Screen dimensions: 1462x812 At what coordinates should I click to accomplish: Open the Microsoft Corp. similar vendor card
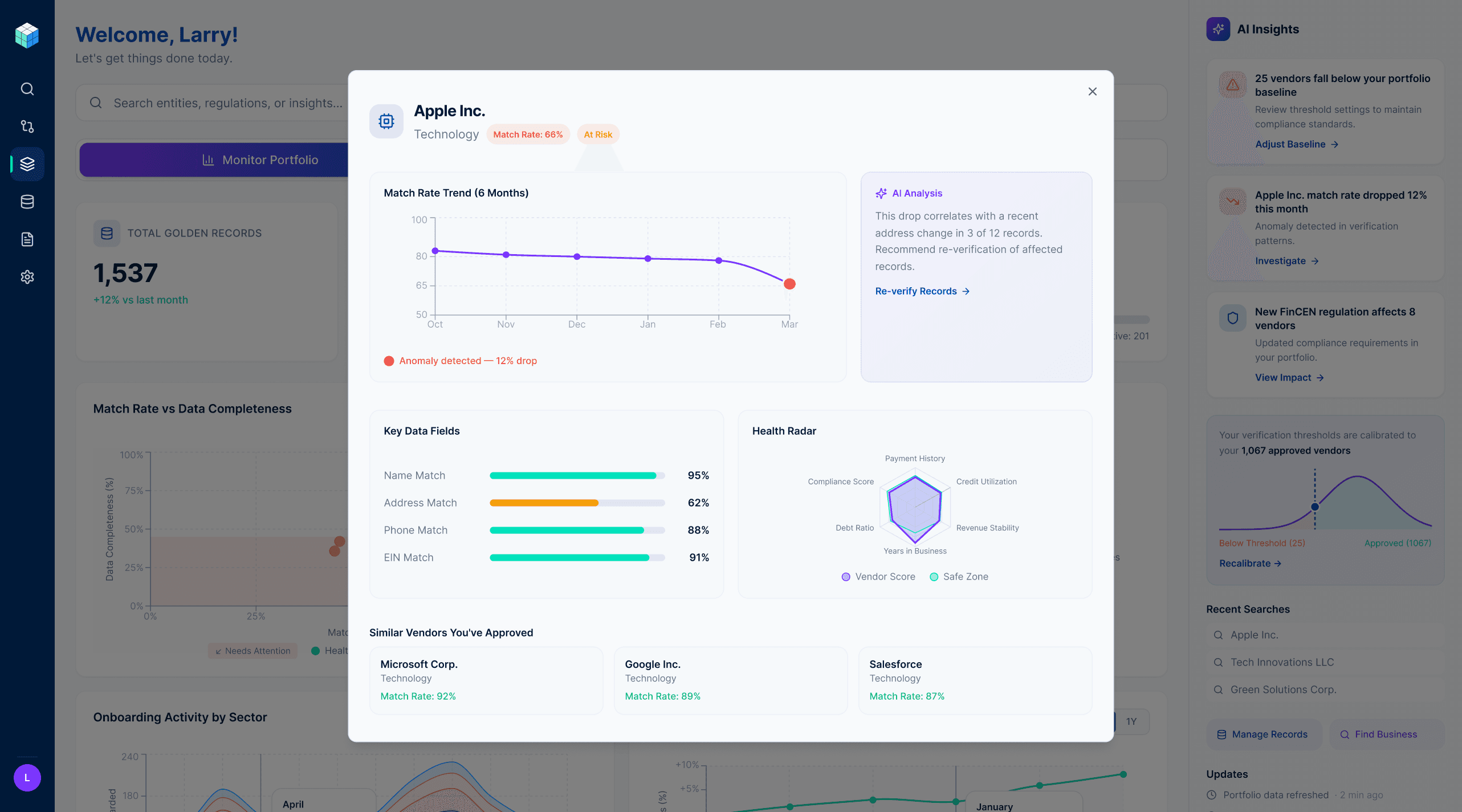pos(486,680)
